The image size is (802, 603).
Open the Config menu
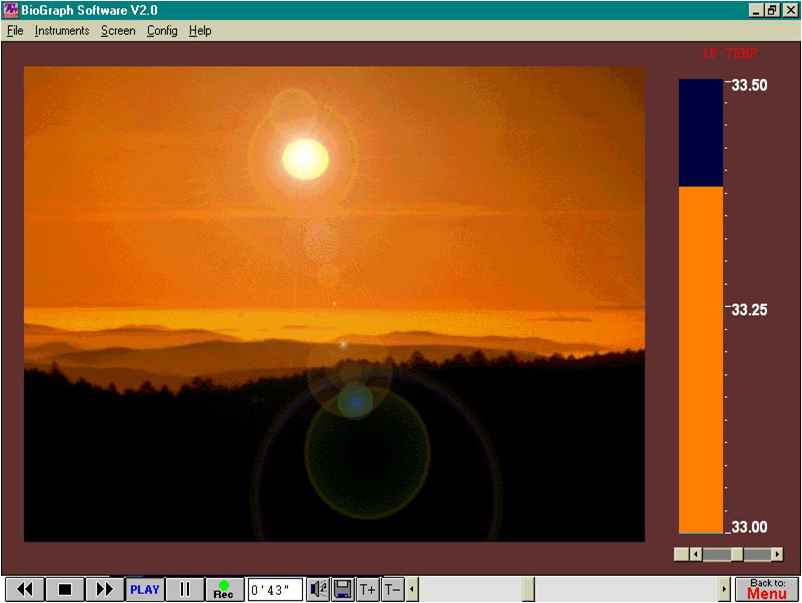pyautogui.click(x=162, y=31)
